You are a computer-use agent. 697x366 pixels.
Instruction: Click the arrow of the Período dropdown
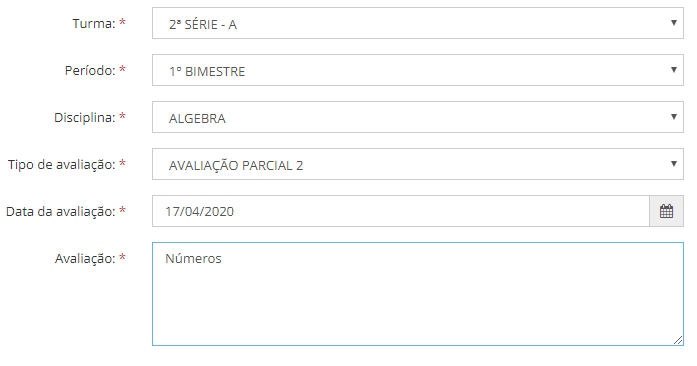pyautogui.click(x=674, y=70)
